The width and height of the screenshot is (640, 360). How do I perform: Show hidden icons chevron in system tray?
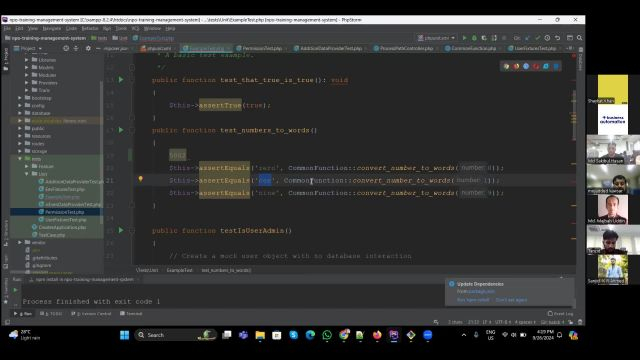(464, 335)
